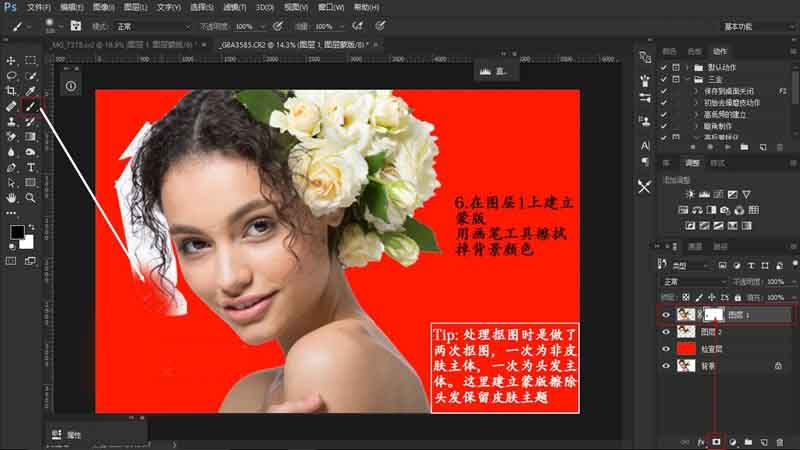Select the Path Selection tool

(11, 183)
